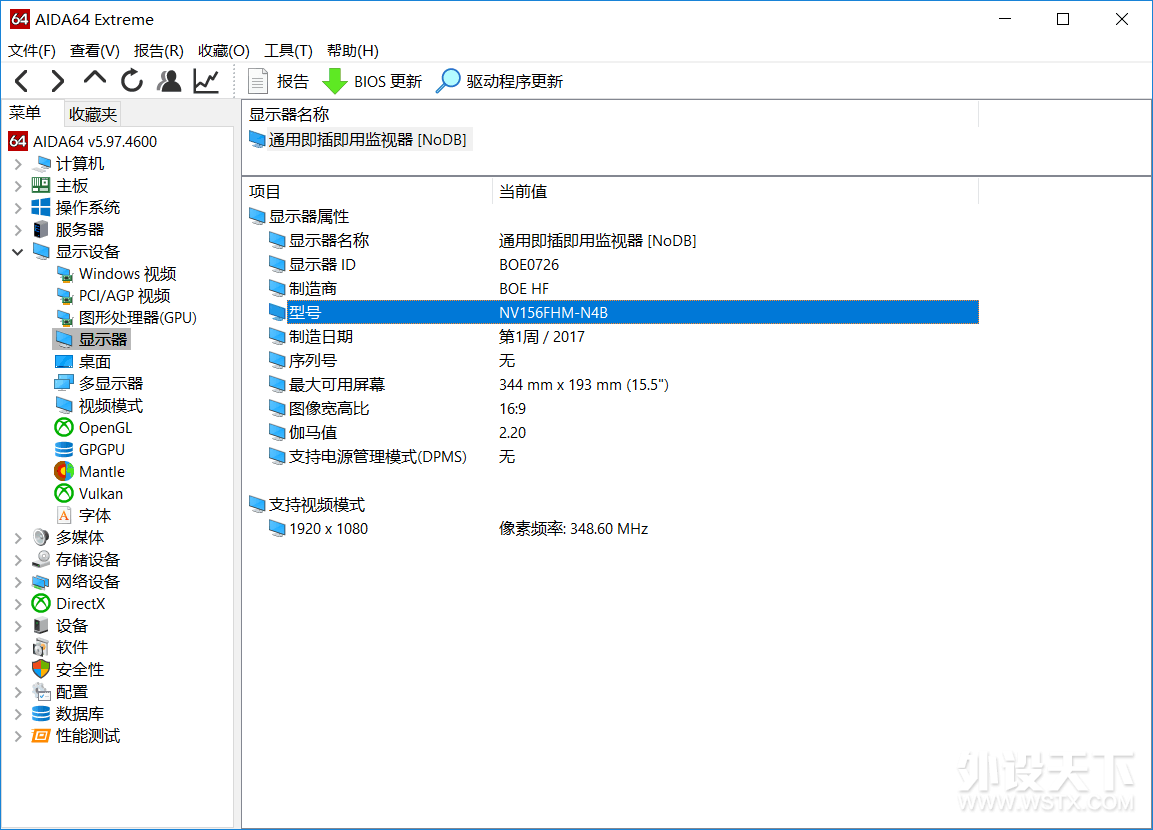Click the 配置 configuration icon
This screenshot has height=830, width=1153.
click(41, 692)
